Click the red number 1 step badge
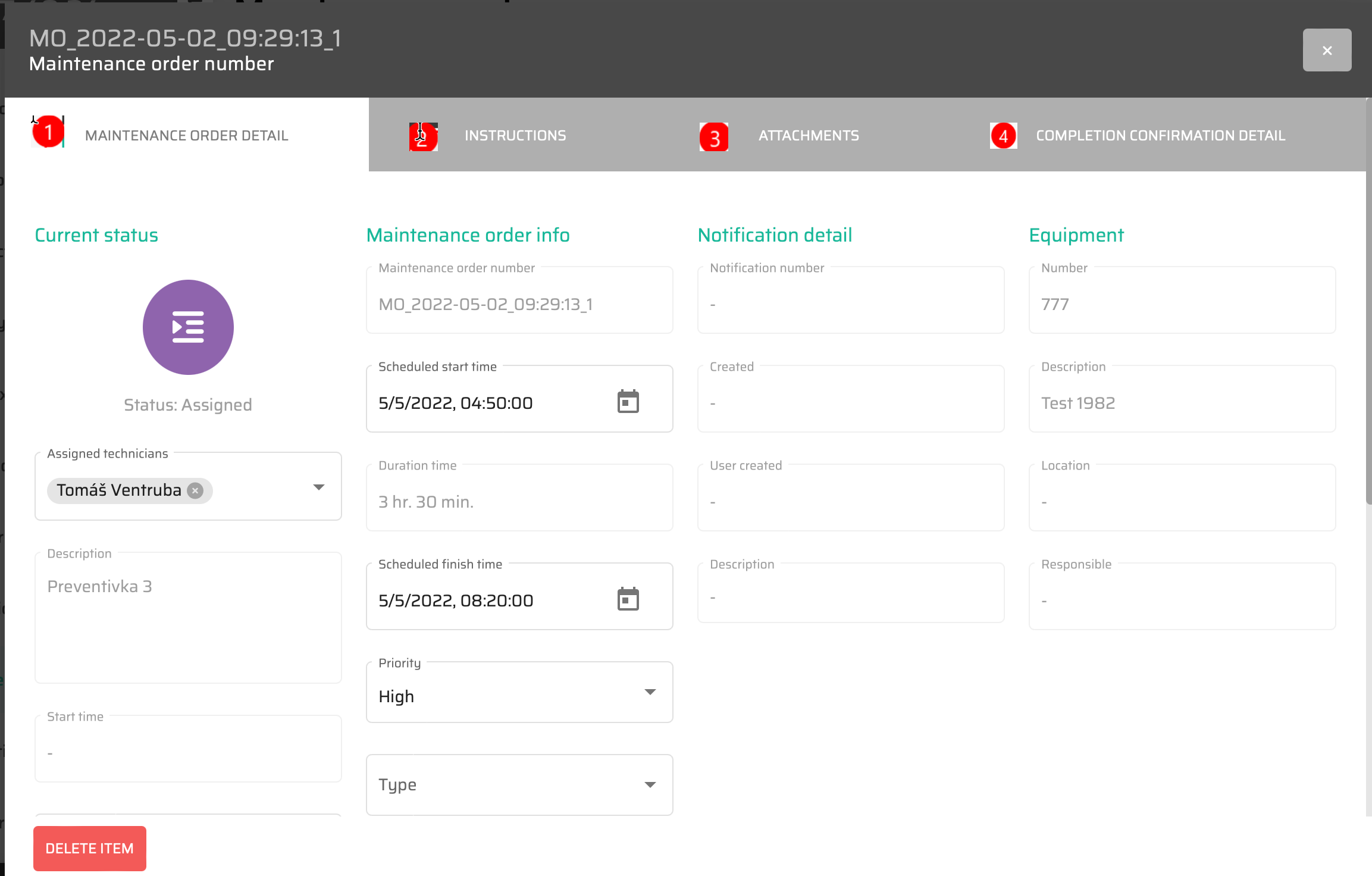This screenshot has width=1372, height=876. (48, 132)
